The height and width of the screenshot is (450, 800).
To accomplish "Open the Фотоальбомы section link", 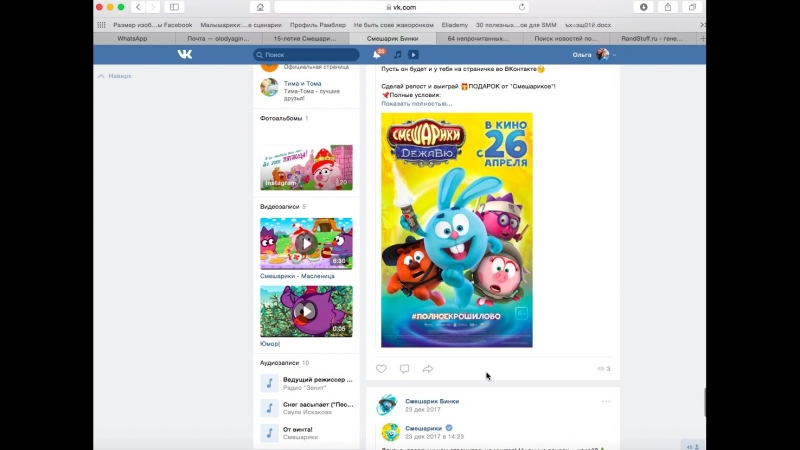I will pos(280,118).
